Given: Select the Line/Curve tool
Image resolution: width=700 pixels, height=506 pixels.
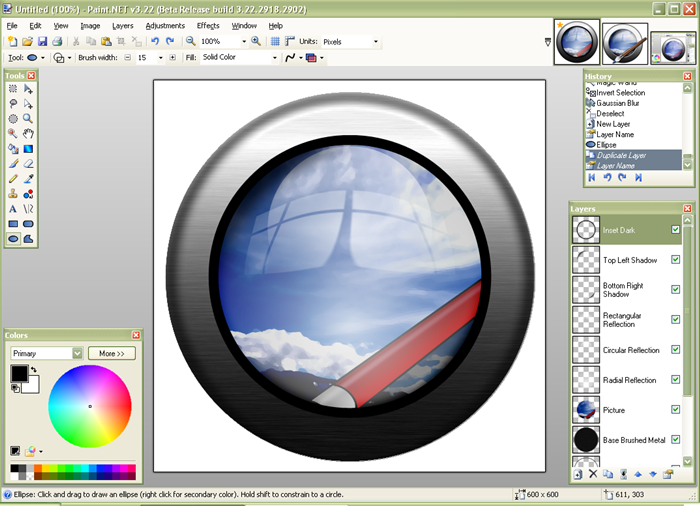Looking at the screenshot, I should (x=28, y=209).
